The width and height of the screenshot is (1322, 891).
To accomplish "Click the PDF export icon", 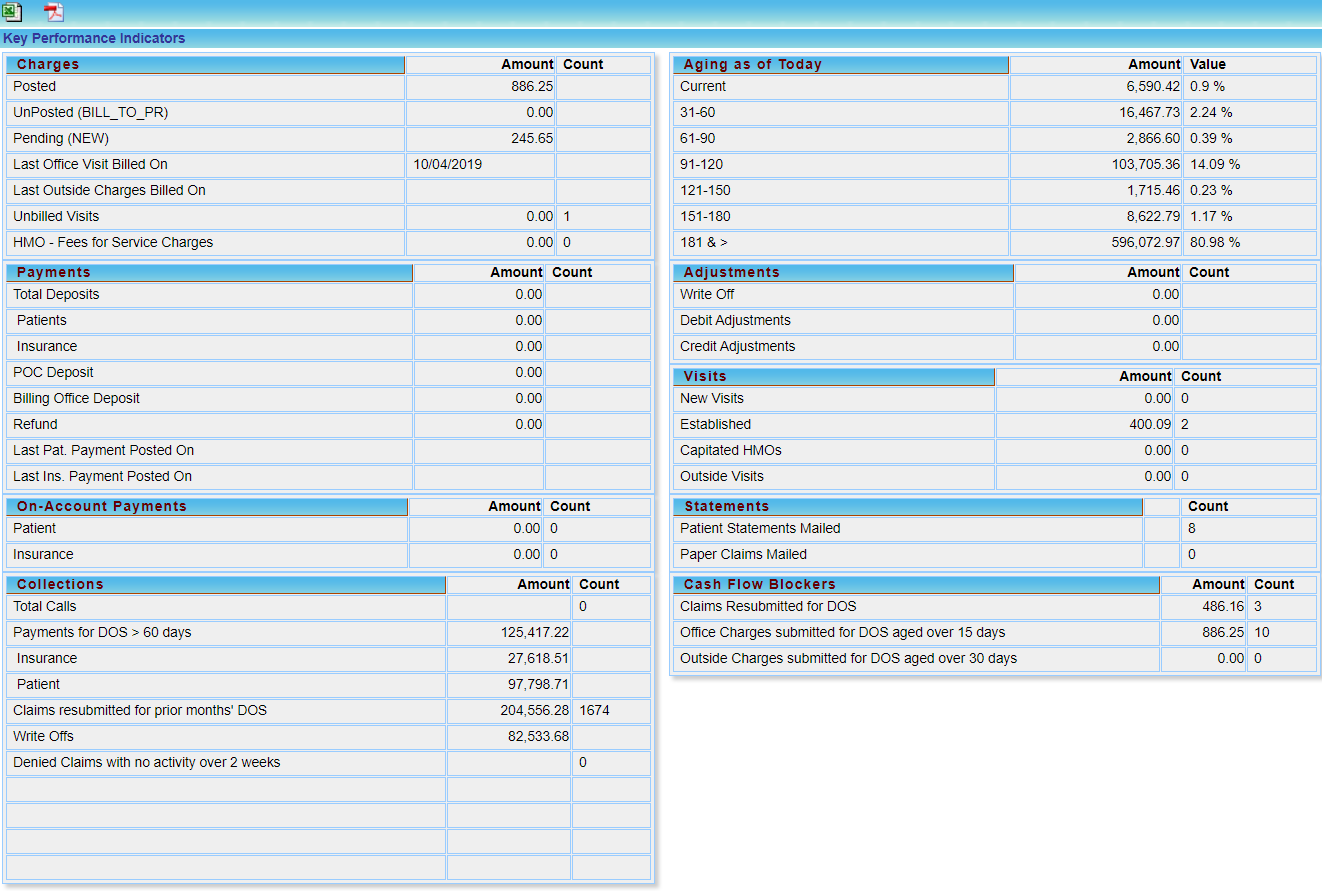I will click(53, 12).
